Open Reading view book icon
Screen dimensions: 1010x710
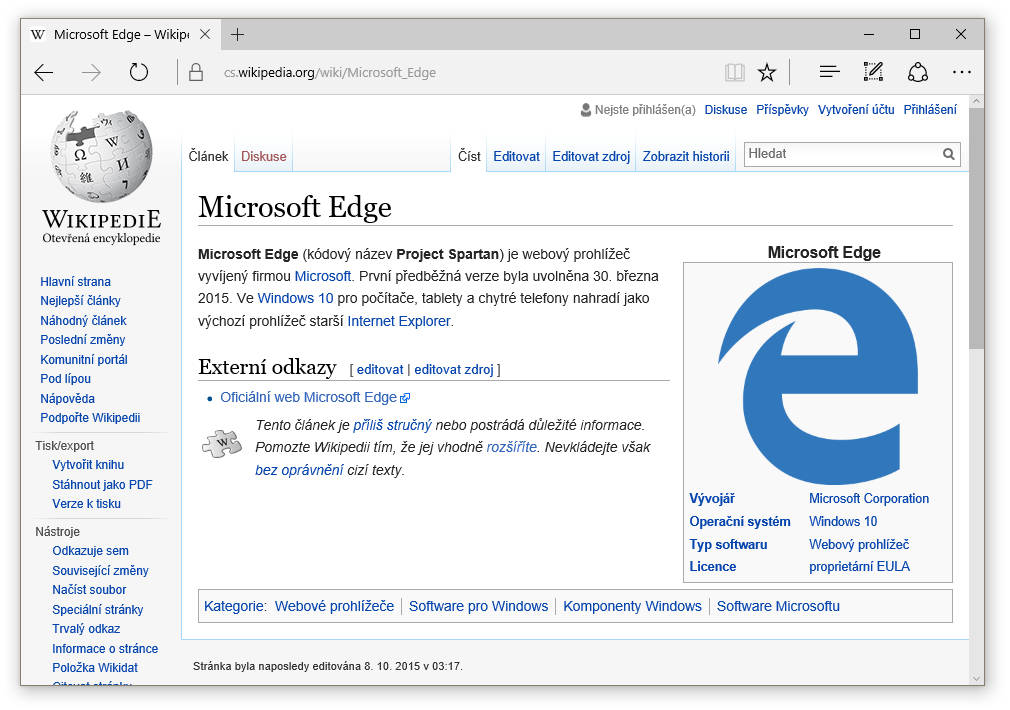pyautogui.click(x=734, y=72)
